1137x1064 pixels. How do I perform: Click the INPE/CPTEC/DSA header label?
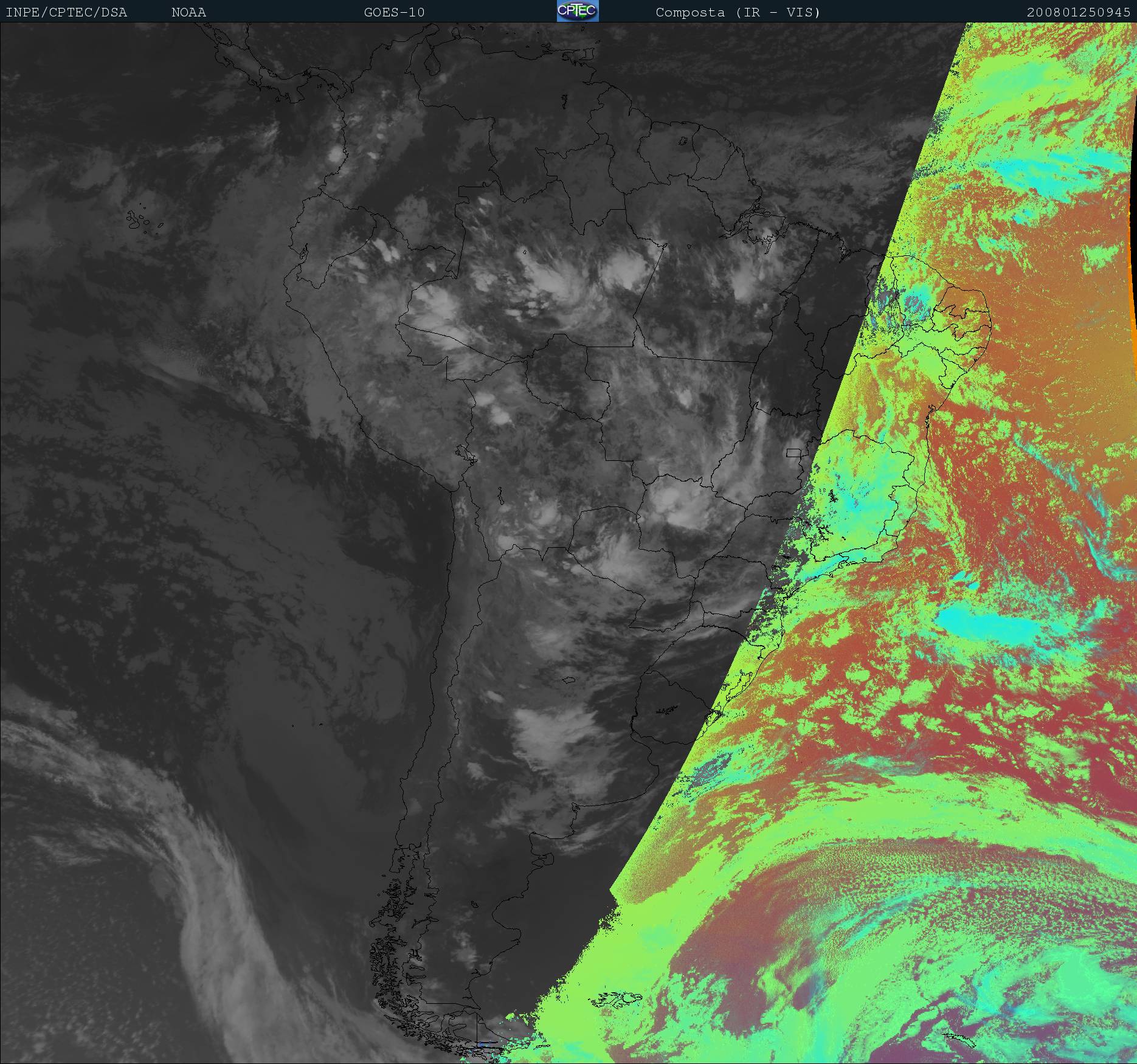[66, 13]
